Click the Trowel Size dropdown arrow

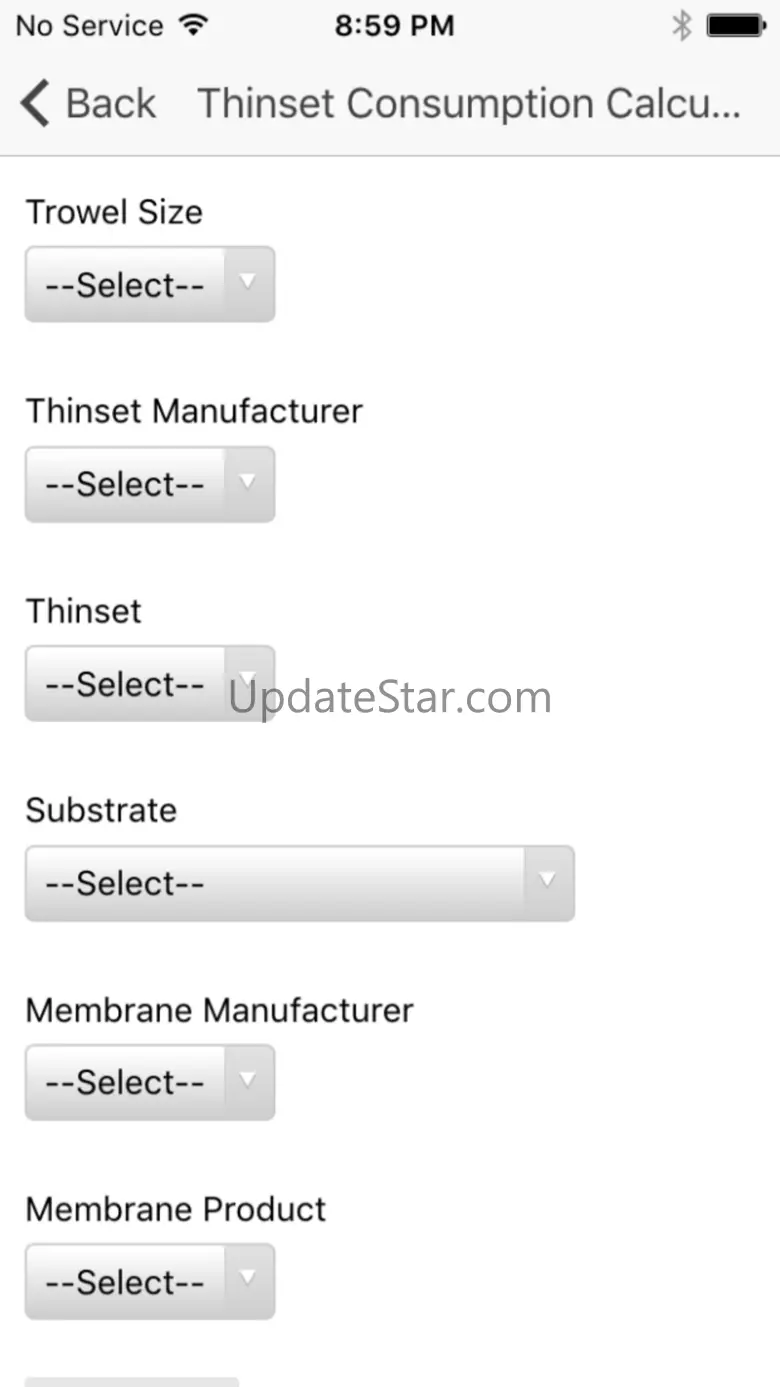(248, 284)
